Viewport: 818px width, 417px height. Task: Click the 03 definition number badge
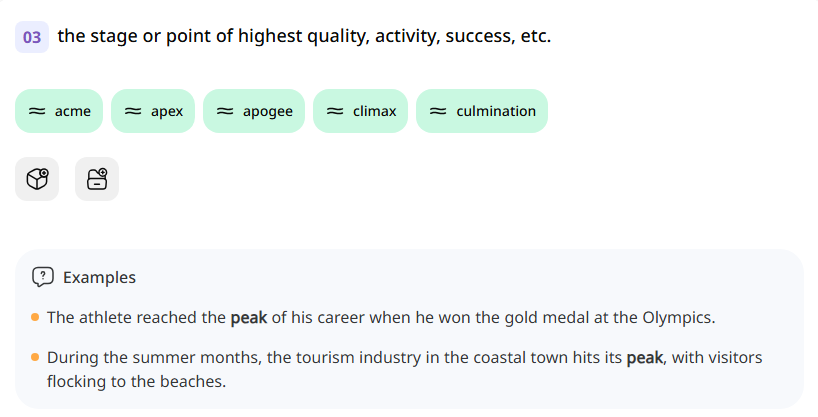point(32,37)
